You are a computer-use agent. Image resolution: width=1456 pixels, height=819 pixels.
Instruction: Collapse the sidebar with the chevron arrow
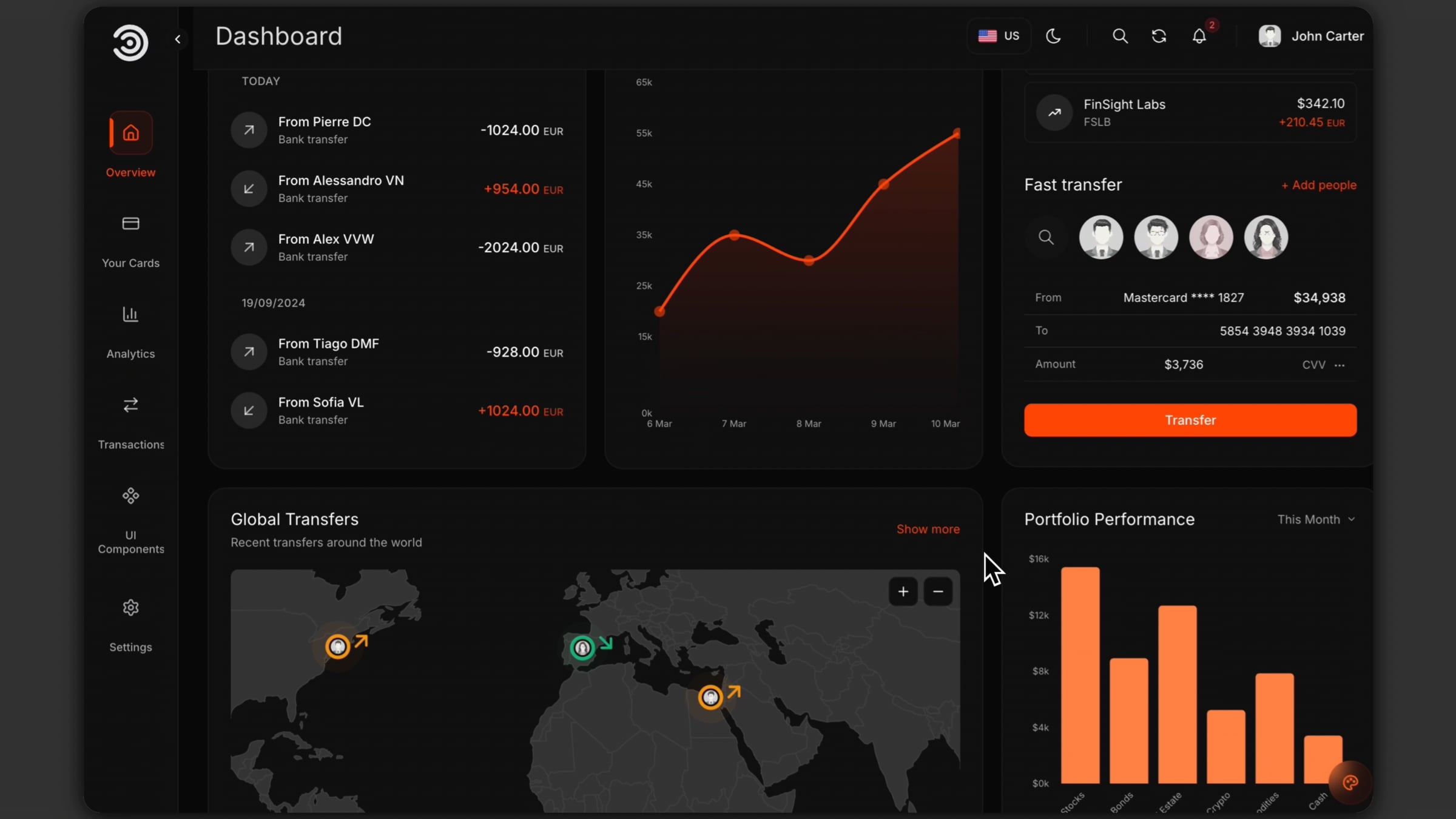pos(178,39)
